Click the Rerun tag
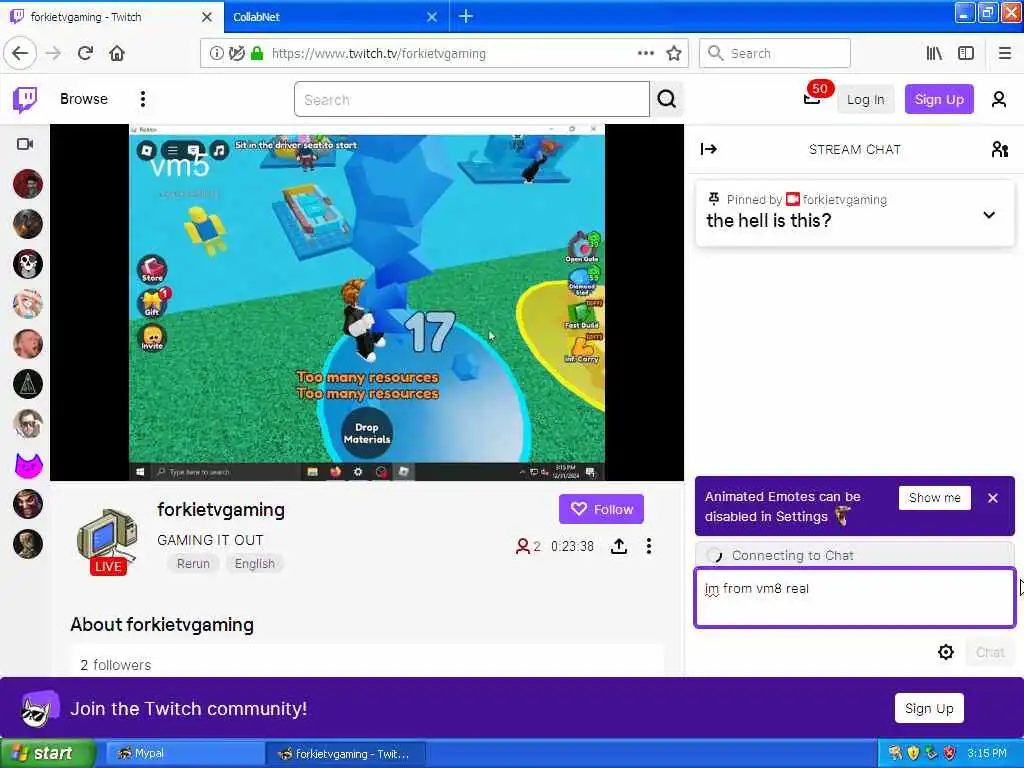Image resolution: width=1024 pixels, height=768 pixels. click(193, 564)
